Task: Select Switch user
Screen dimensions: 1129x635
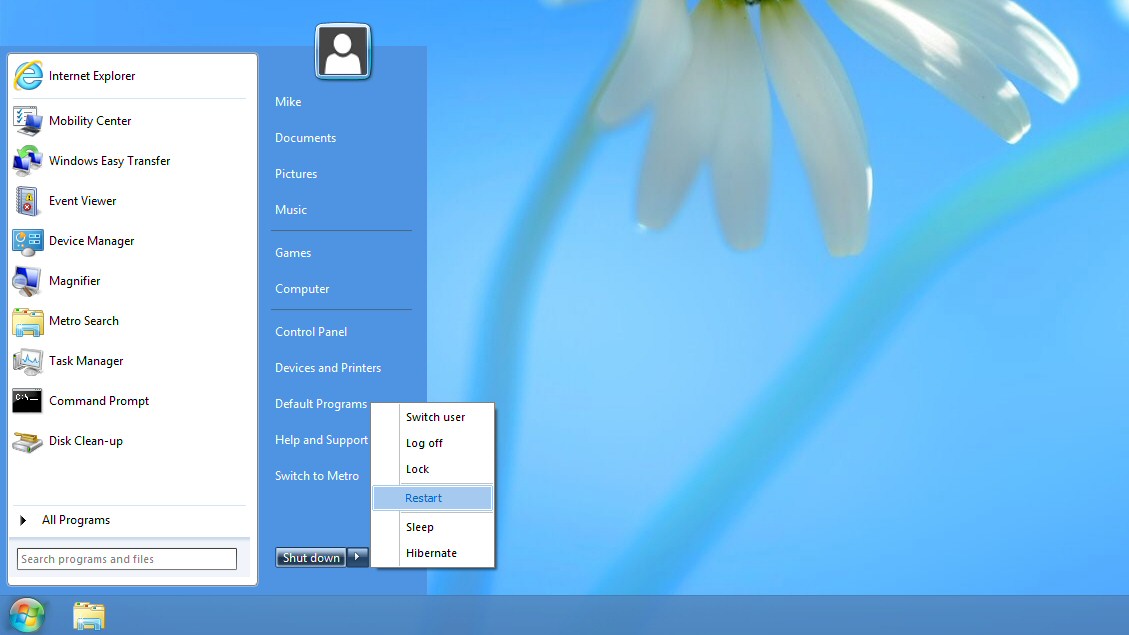Action: [435, 417]
